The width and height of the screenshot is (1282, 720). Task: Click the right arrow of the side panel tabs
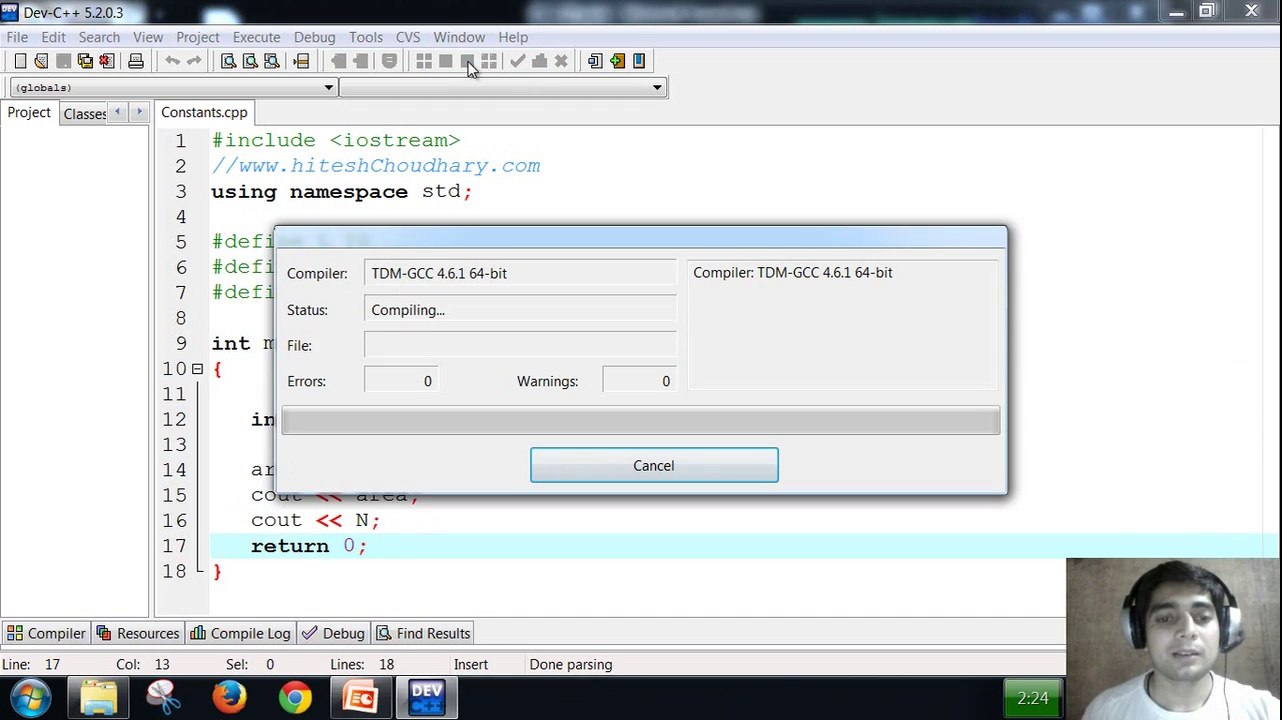point(139,112)
